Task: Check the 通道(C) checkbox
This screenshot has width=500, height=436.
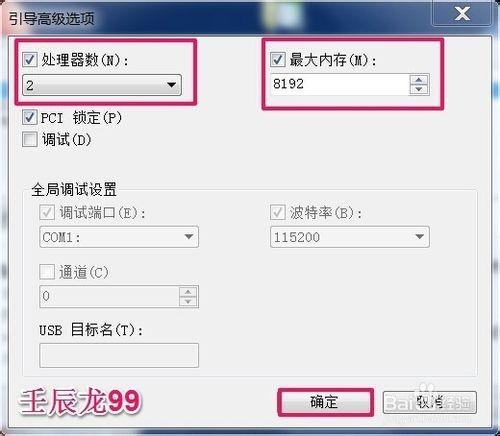Action: click(x=47, y=272)
